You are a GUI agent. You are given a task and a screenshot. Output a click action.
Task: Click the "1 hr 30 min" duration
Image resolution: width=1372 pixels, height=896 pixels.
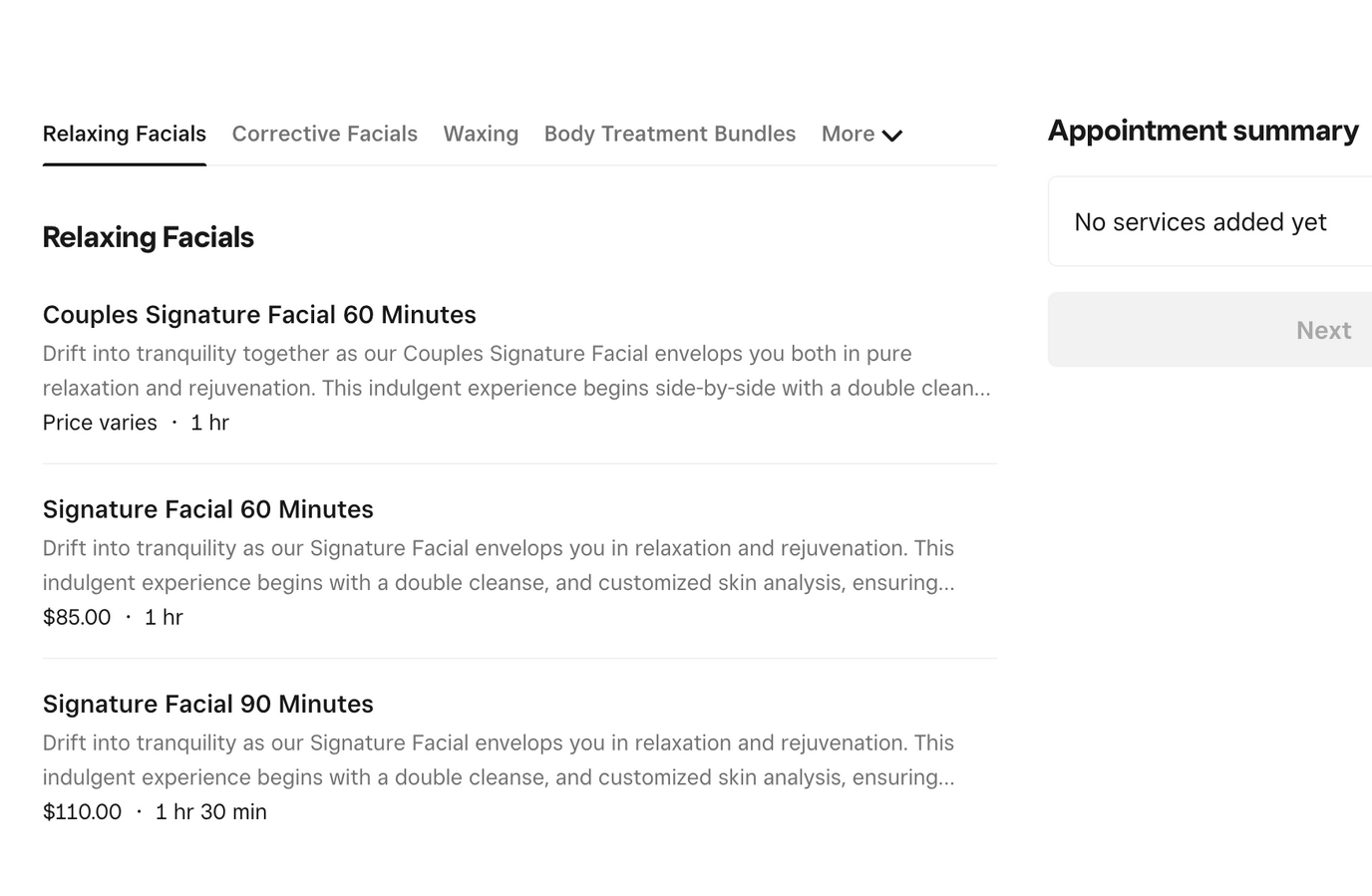coord(210,811)
